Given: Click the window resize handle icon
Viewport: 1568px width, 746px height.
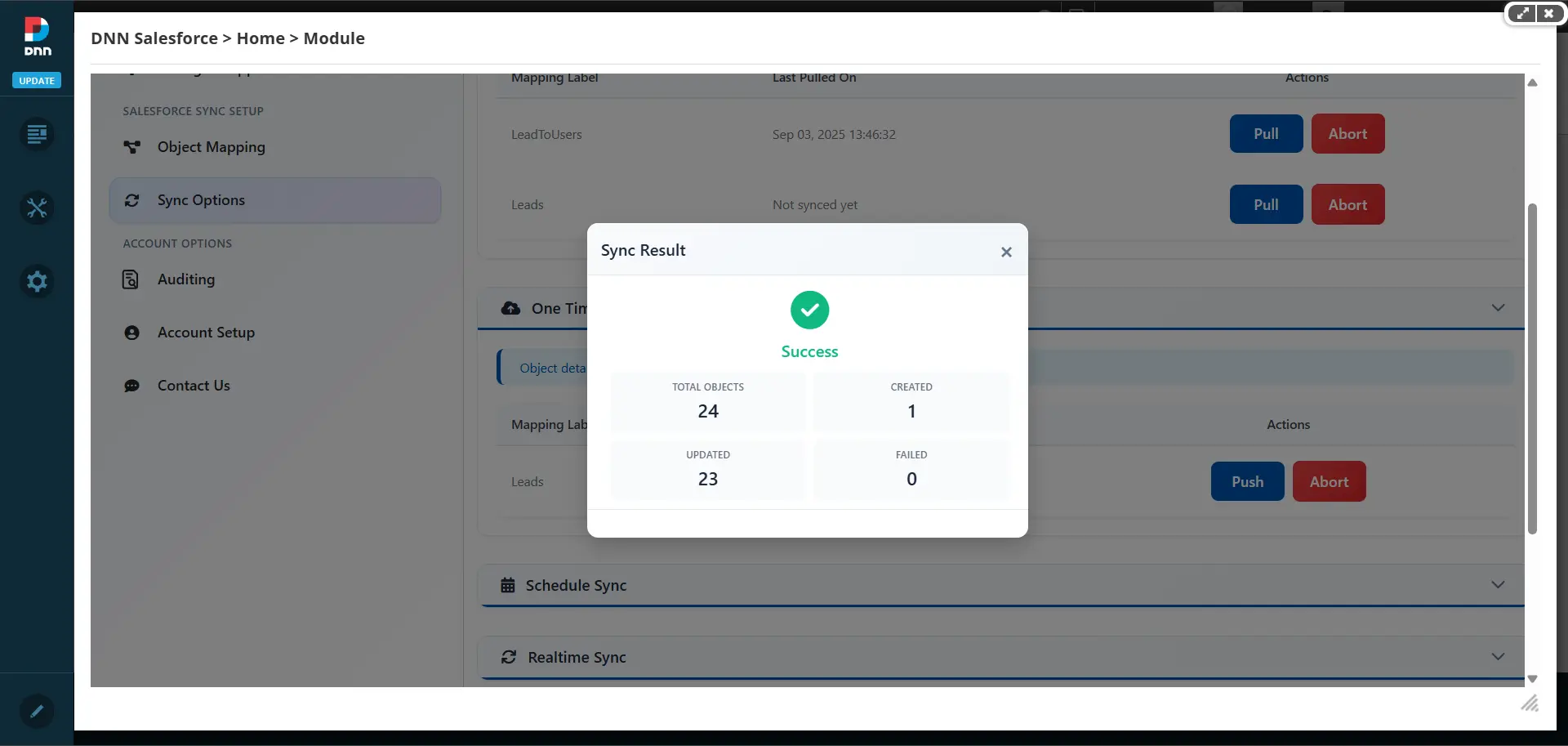Looking at the screenshot, I should pyautogui.click(x=1530, y=704).
